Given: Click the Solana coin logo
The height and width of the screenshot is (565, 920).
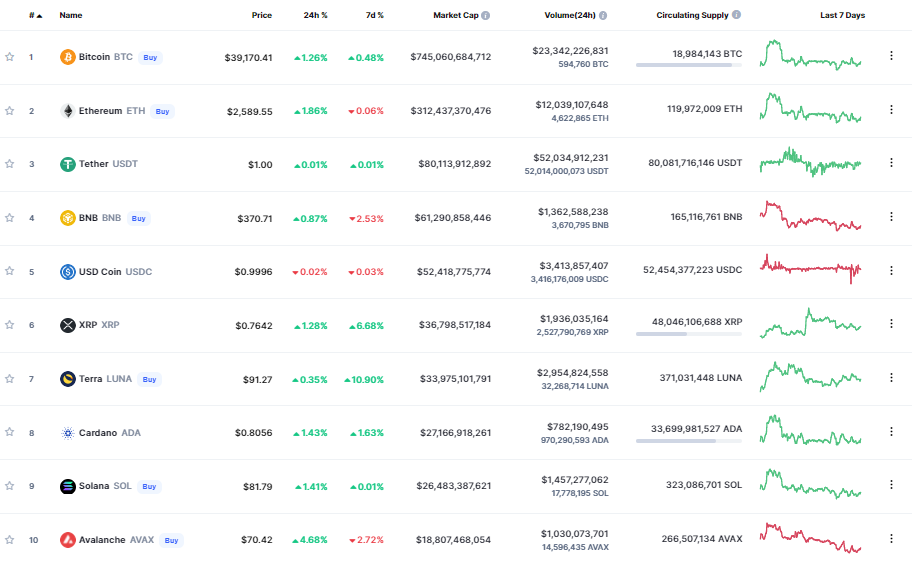Looking at the screenshot, I should tap(67, 486).
